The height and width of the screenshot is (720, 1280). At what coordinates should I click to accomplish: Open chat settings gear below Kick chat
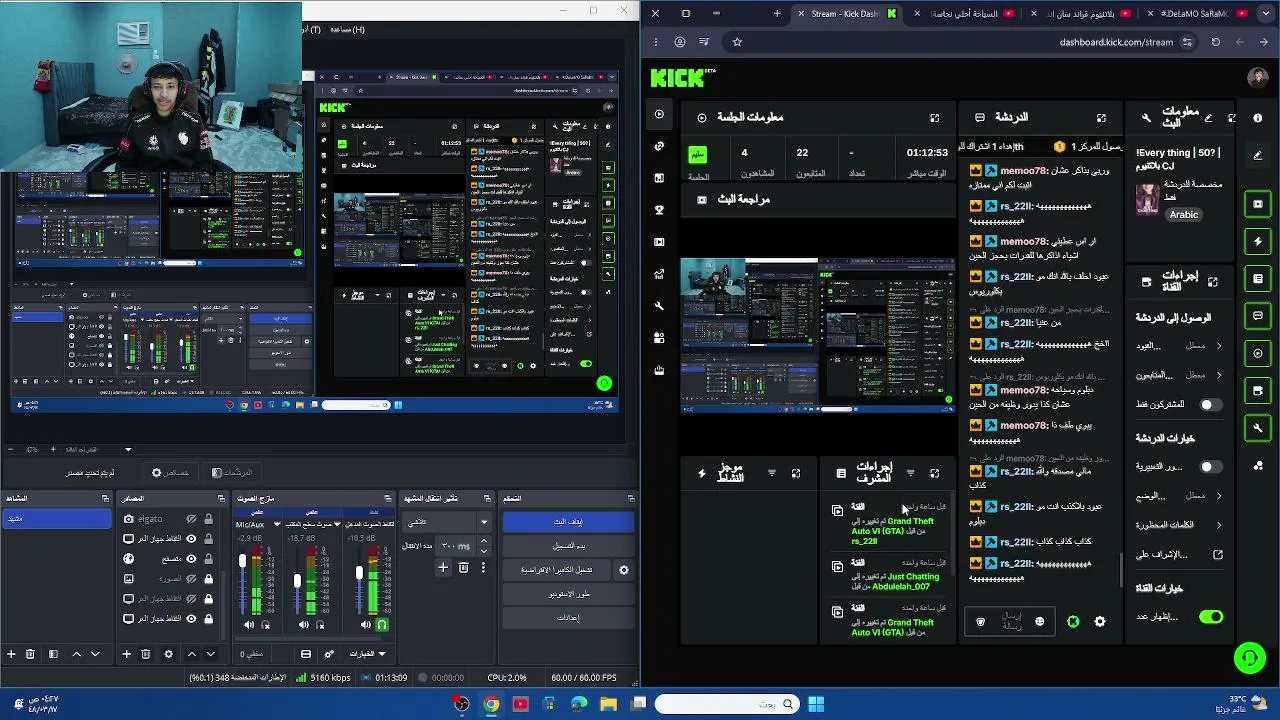click(1100, 622)
